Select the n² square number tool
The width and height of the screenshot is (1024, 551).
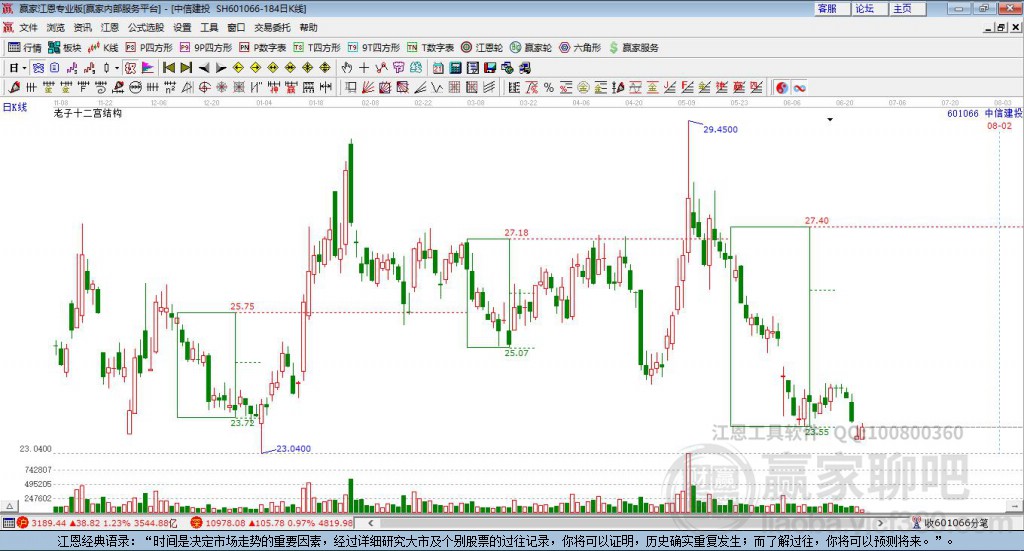(170, 87)
